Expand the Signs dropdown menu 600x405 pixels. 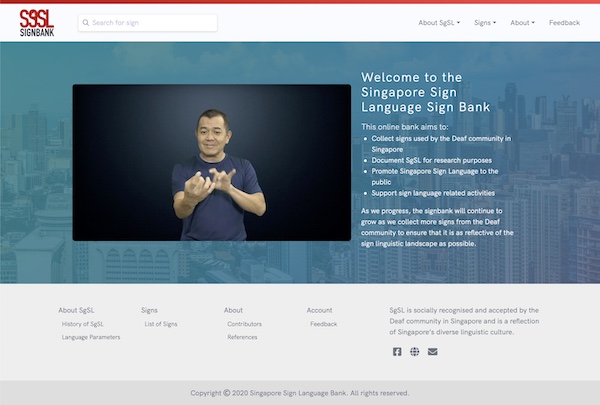tap(485, 23)
